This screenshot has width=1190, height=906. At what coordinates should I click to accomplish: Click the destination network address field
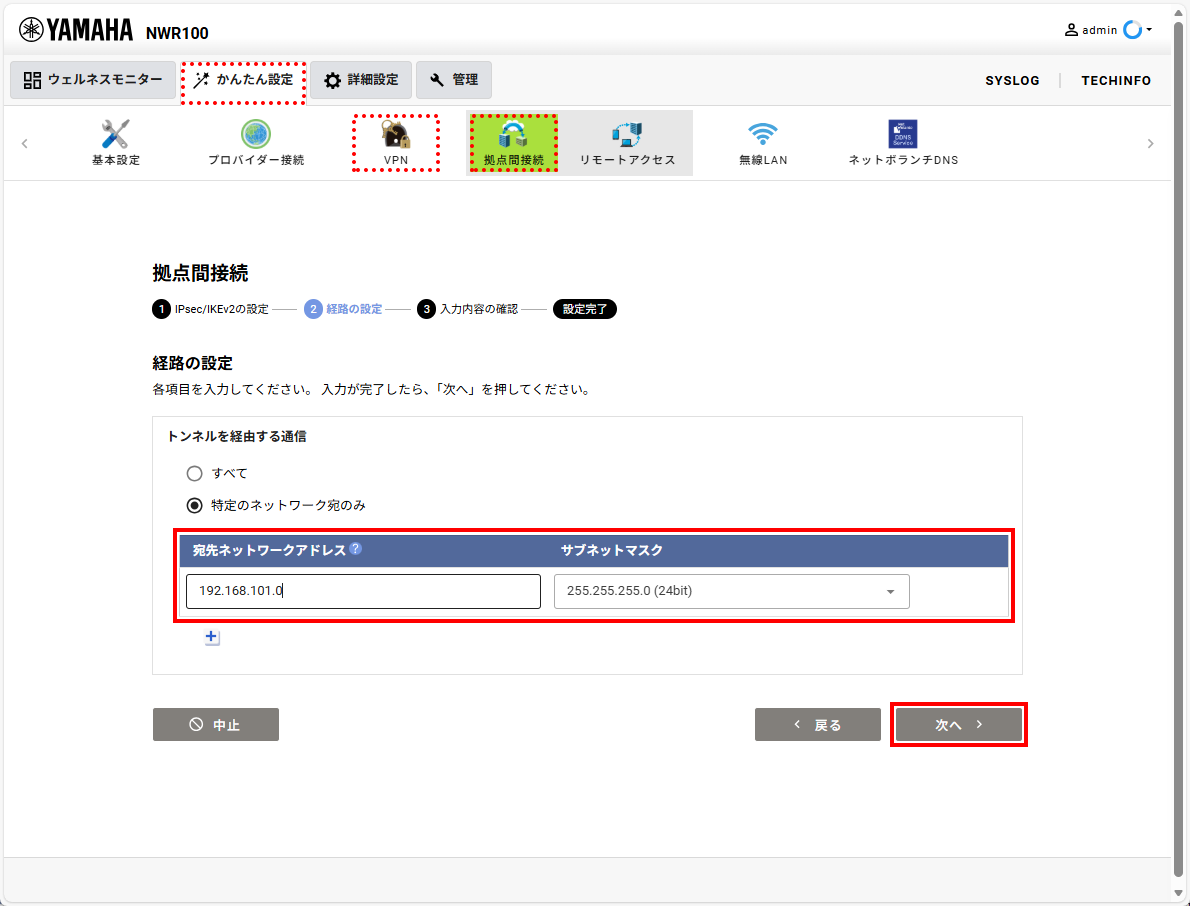(x=364, y=591)
